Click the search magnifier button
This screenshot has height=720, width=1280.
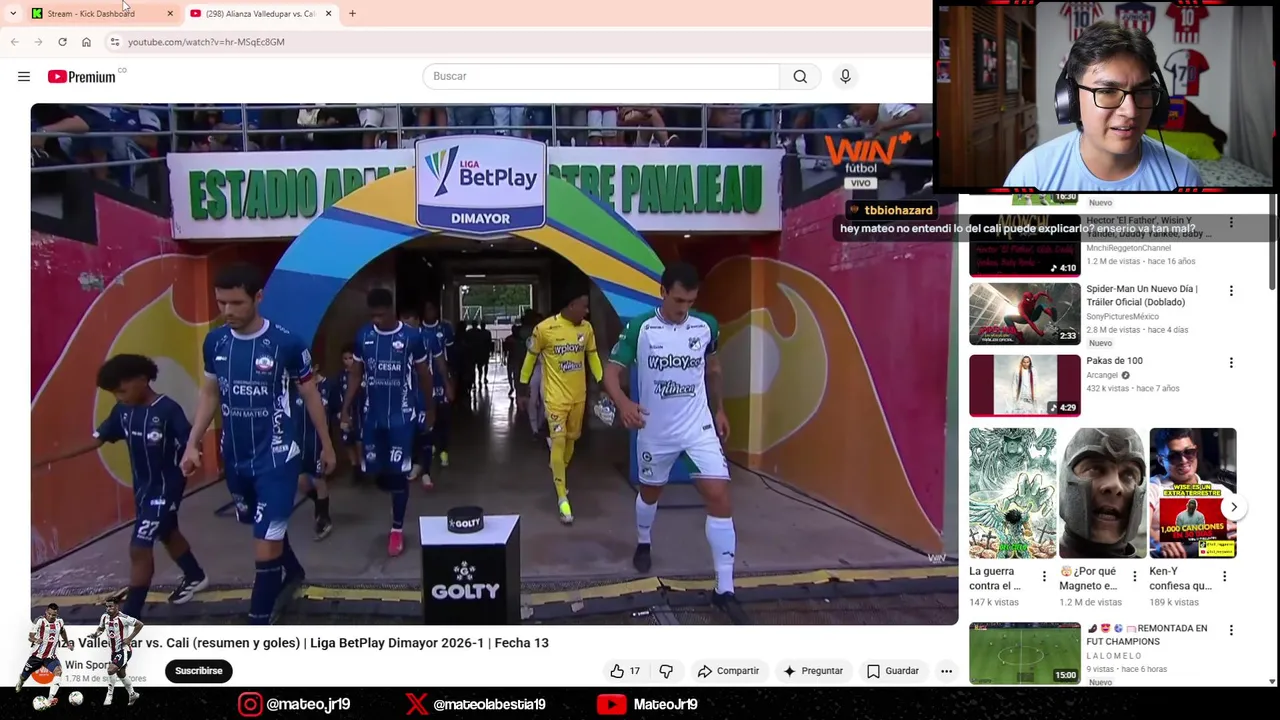[800, 76]
